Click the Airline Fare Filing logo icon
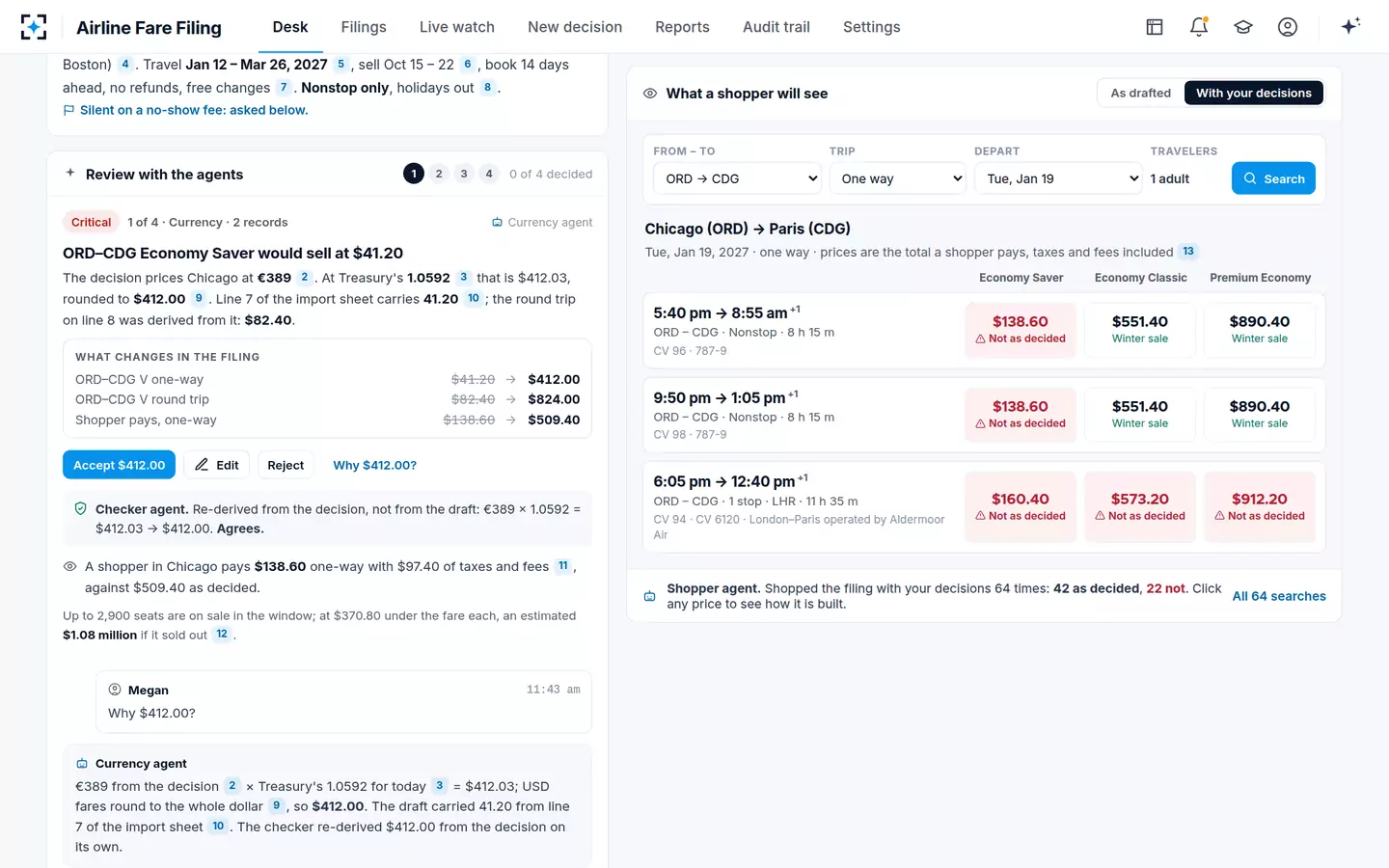The height and width of the screenshot is (868, 1389). 34,27
